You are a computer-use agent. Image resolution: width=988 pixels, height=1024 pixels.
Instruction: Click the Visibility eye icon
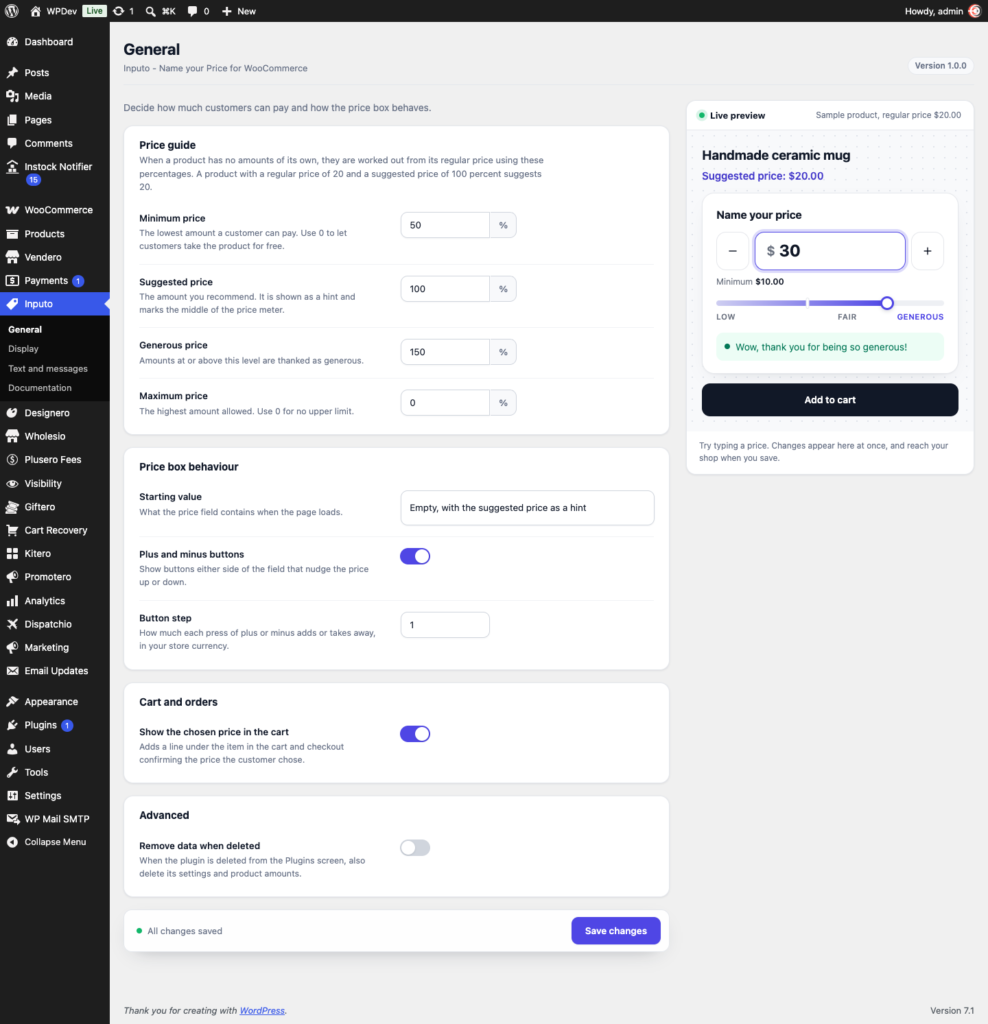click(12, 483)
